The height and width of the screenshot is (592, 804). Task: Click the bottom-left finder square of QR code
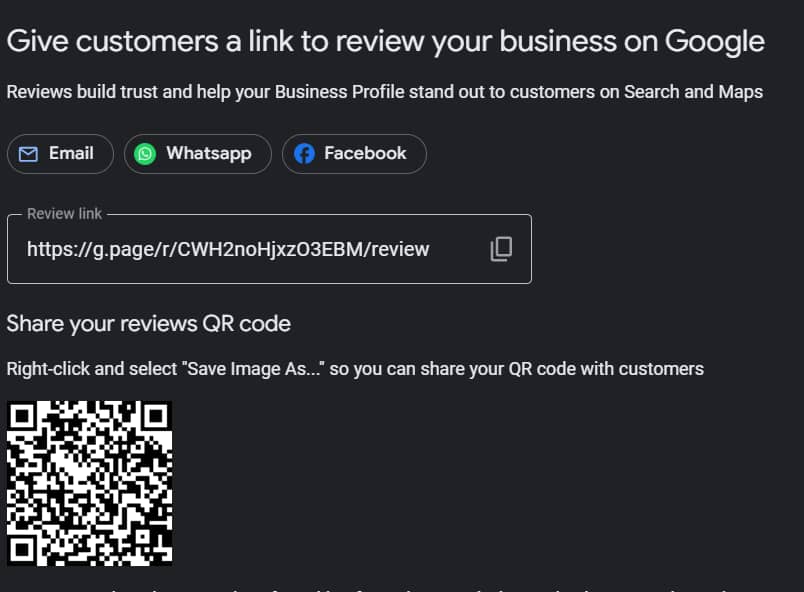pyautogui.click(x=22, y=551)
